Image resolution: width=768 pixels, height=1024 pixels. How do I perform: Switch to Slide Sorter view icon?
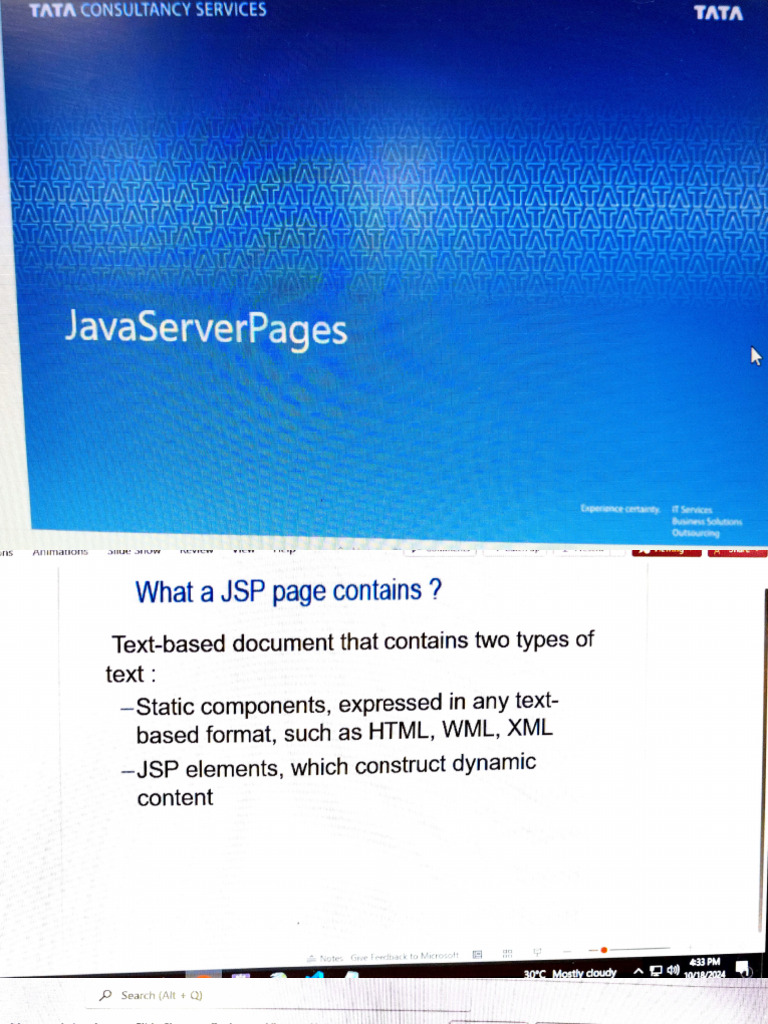click(x=507, y=954)
